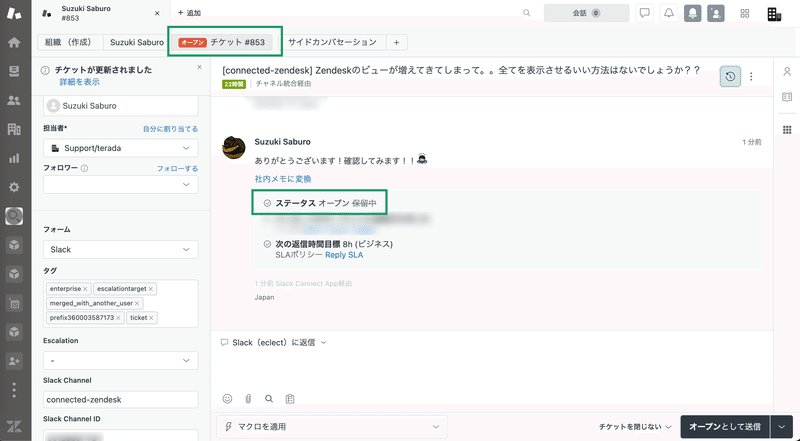Remove the enterprise tag
This screenshot has width=800, height=441.
[85, 289]
